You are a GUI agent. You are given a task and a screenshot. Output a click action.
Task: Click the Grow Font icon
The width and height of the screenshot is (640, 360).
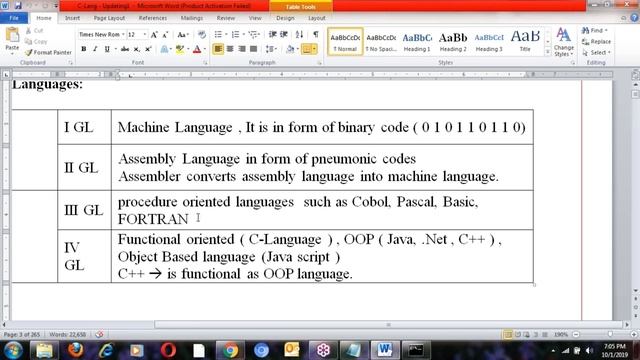pyautogui.click(x=154, y=35)
